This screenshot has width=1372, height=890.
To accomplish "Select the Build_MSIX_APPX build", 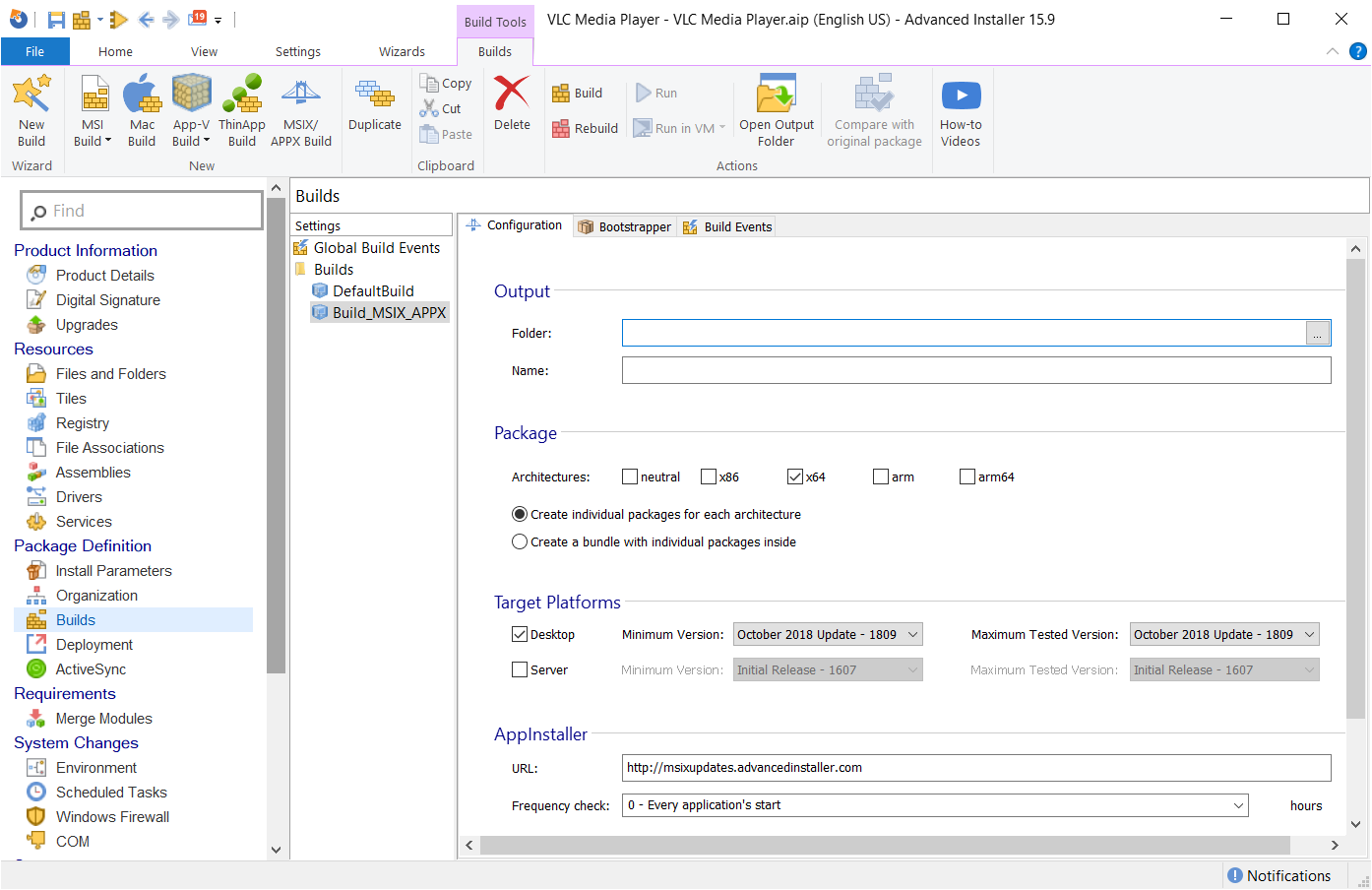I will (x=380, y=313).
